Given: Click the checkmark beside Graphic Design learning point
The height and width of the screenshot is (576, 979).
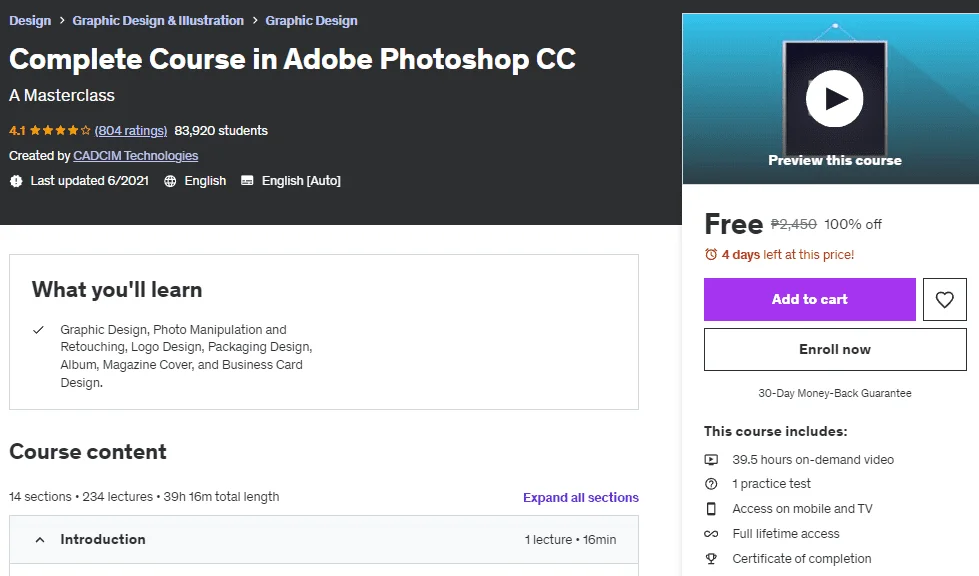Looking at the screenshot, I should point(38,329).
